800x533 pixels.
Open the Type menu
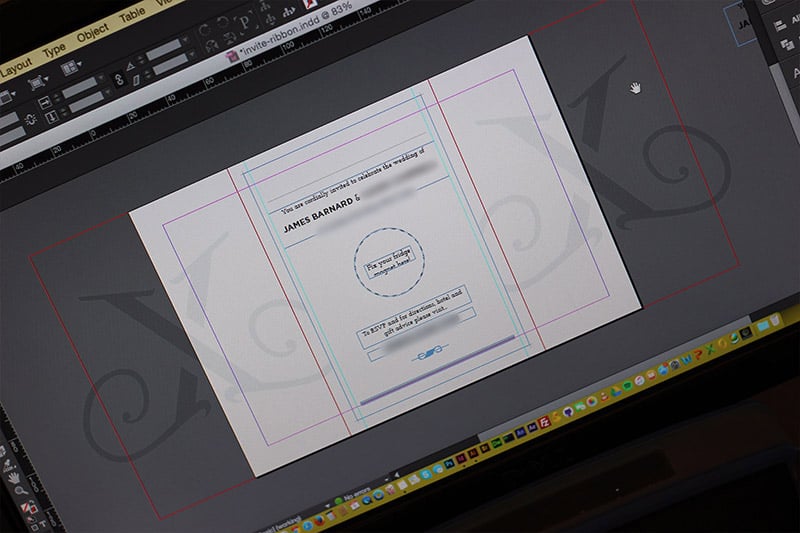click(54, 50)
